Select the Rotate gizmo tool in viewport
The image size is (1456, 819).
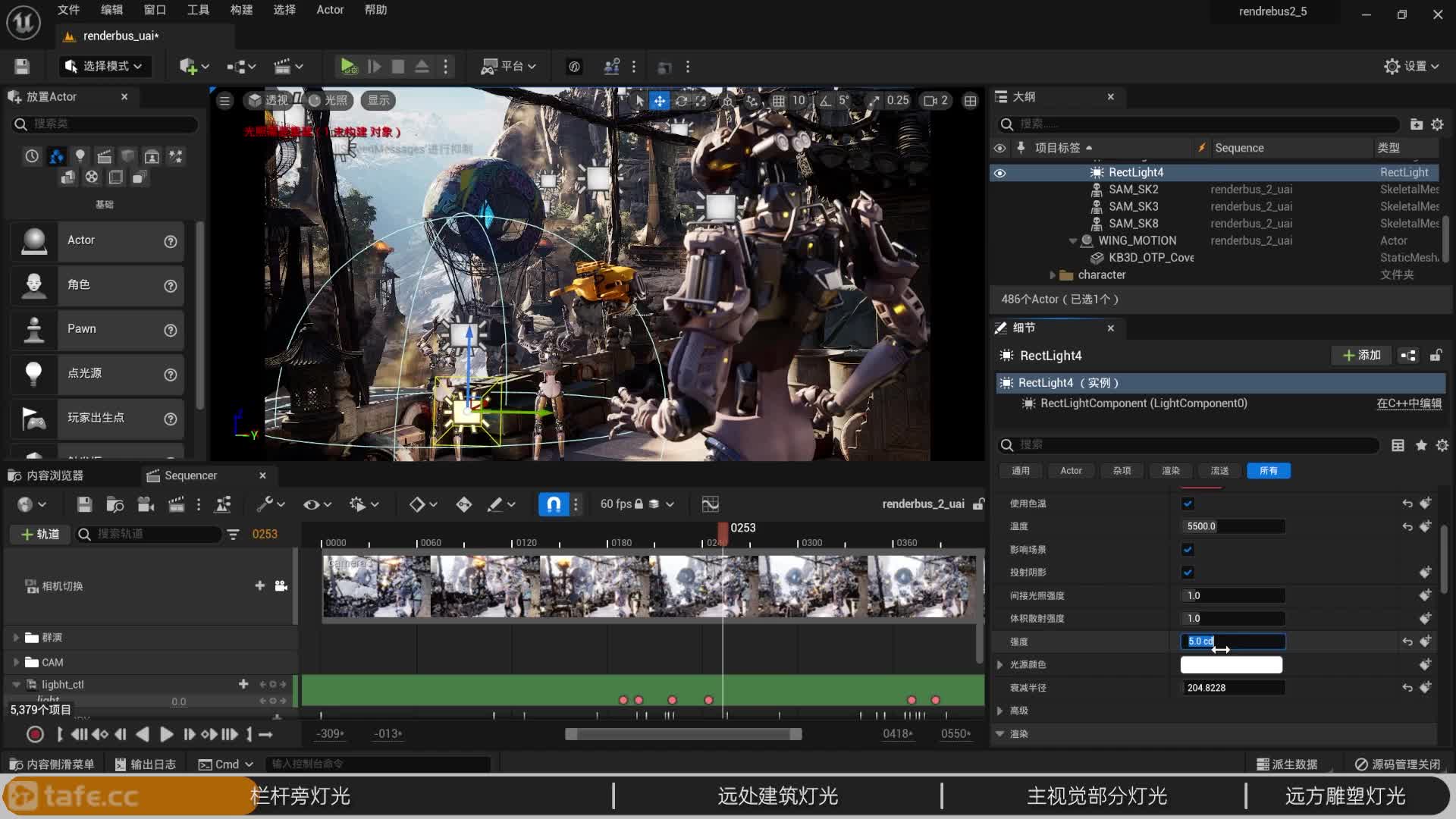coord(681,100)
